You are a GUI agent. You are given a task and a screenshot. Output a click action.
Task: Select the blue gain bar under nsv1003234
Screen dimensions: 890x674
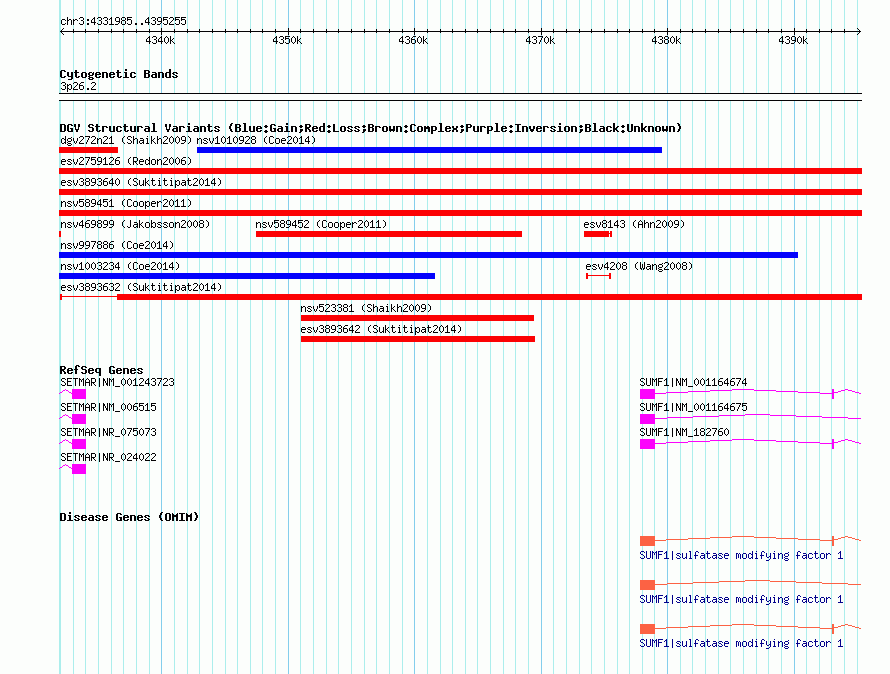[x=247, y=276]
